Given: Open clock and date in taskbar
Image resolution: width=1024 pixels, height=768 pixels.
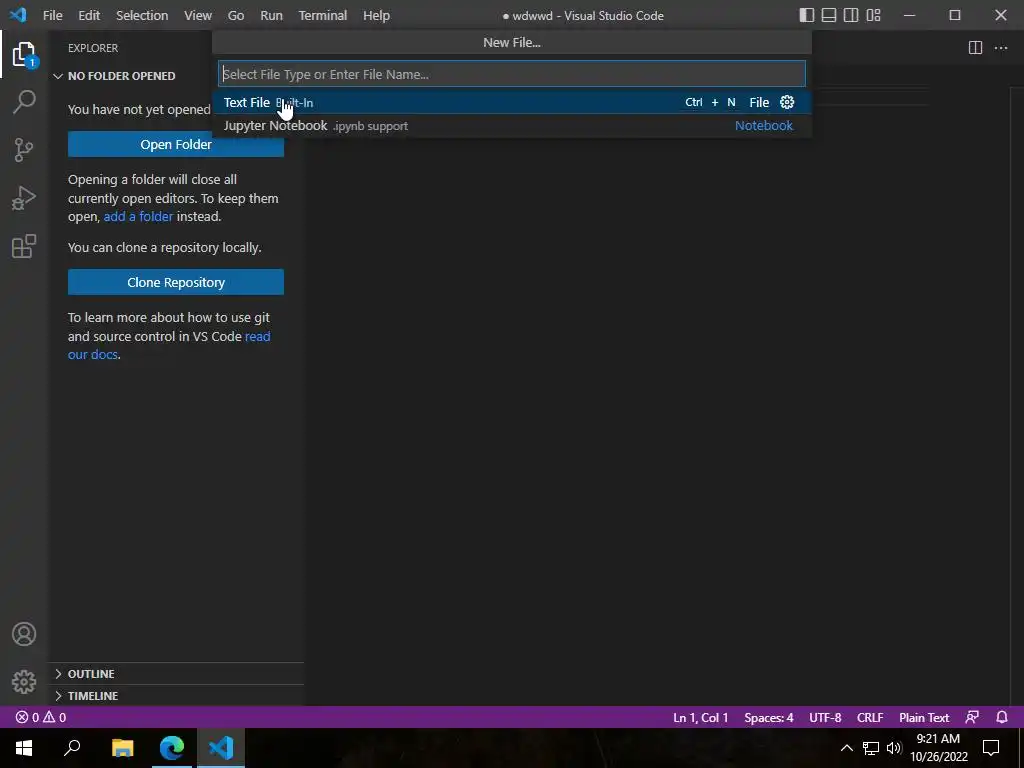Looking at the screenshot, I should [938, 748].
